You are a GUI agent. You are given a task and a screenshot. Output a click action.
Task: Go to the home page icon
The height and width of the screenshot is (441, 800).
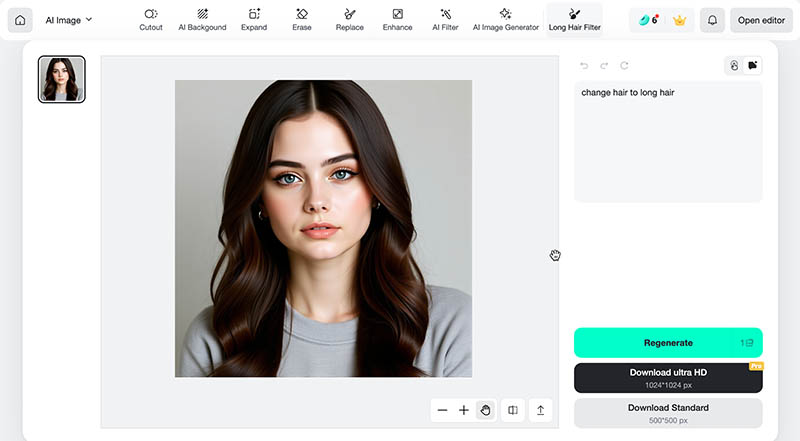click(x=19, y=20)
